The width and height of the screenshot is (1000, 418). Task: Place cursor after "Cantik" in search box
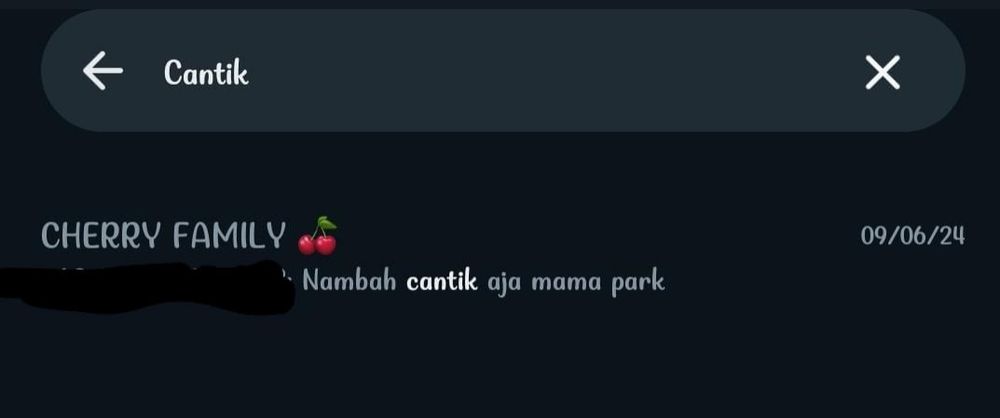pos(251,72)
